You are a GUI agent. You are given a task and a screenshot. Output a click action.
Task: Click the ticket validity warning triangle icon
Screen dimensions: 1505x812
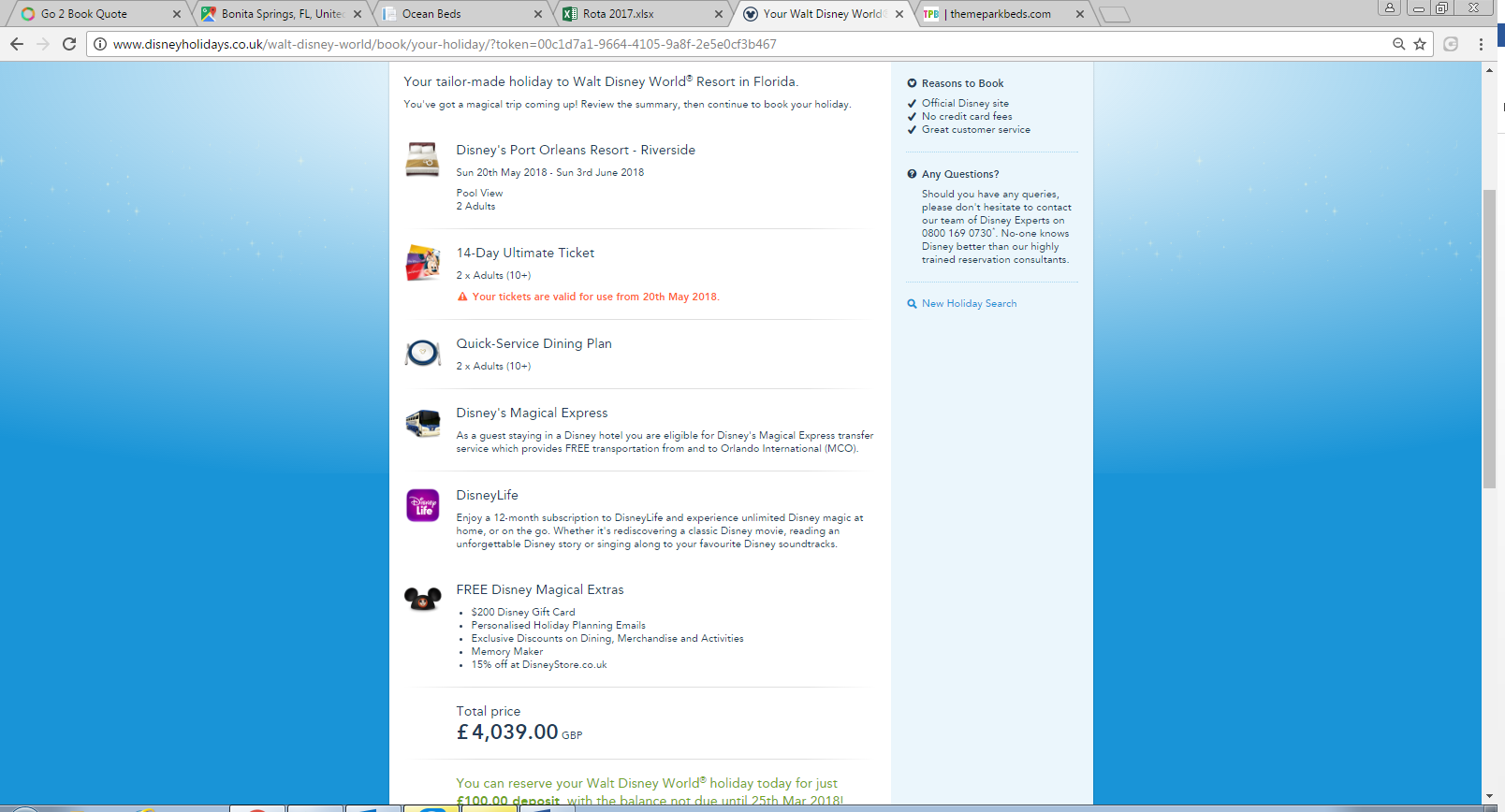click(x=462, y=297)
